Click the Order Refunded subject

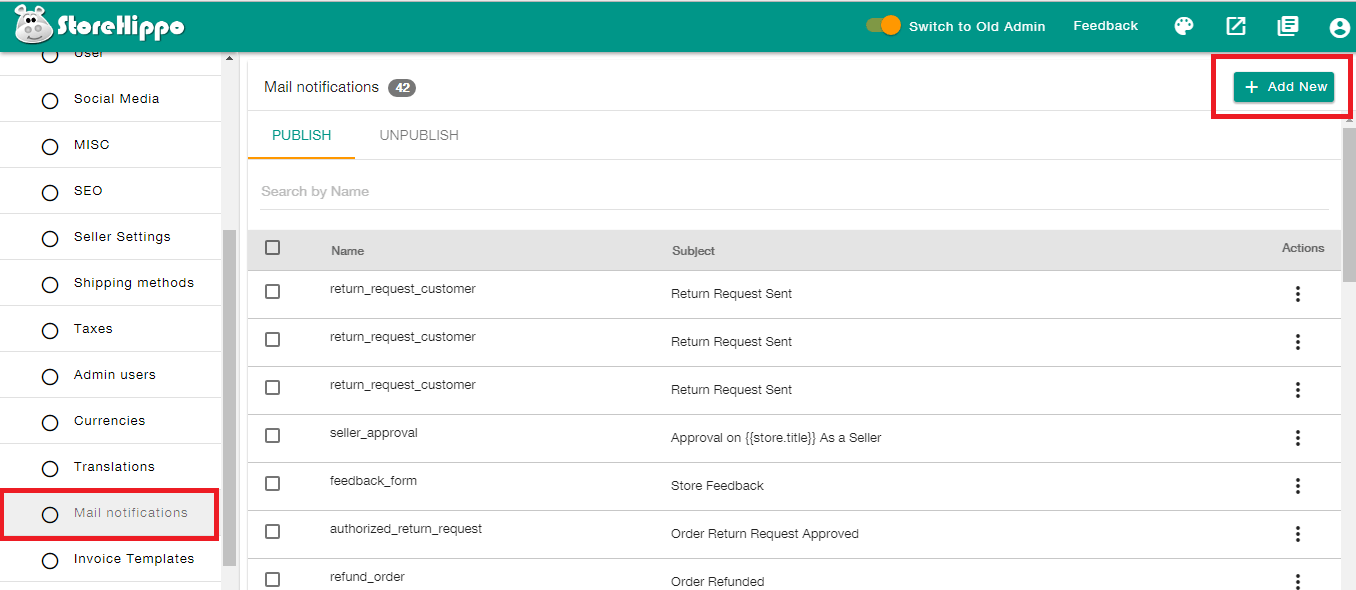point(717,582)
